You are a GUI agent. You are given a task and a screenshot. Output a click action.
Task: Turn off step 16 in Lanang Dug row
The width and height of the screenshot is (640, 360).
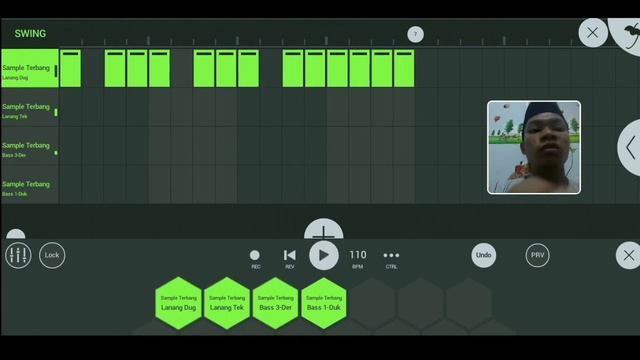tap(404, 68)
